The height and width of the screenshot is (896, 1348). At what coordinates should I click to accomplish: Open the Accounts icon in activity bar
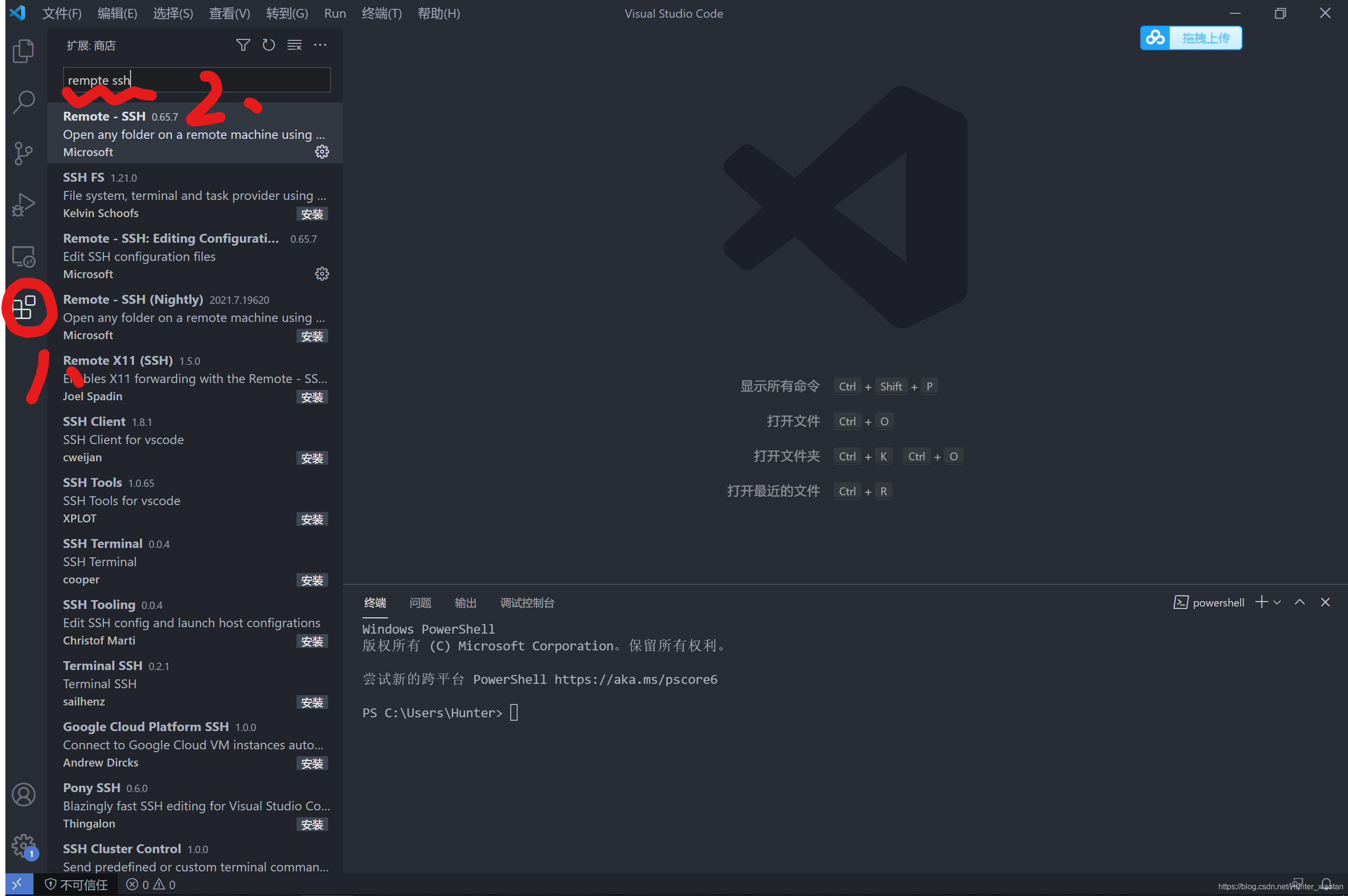(24, 795)
